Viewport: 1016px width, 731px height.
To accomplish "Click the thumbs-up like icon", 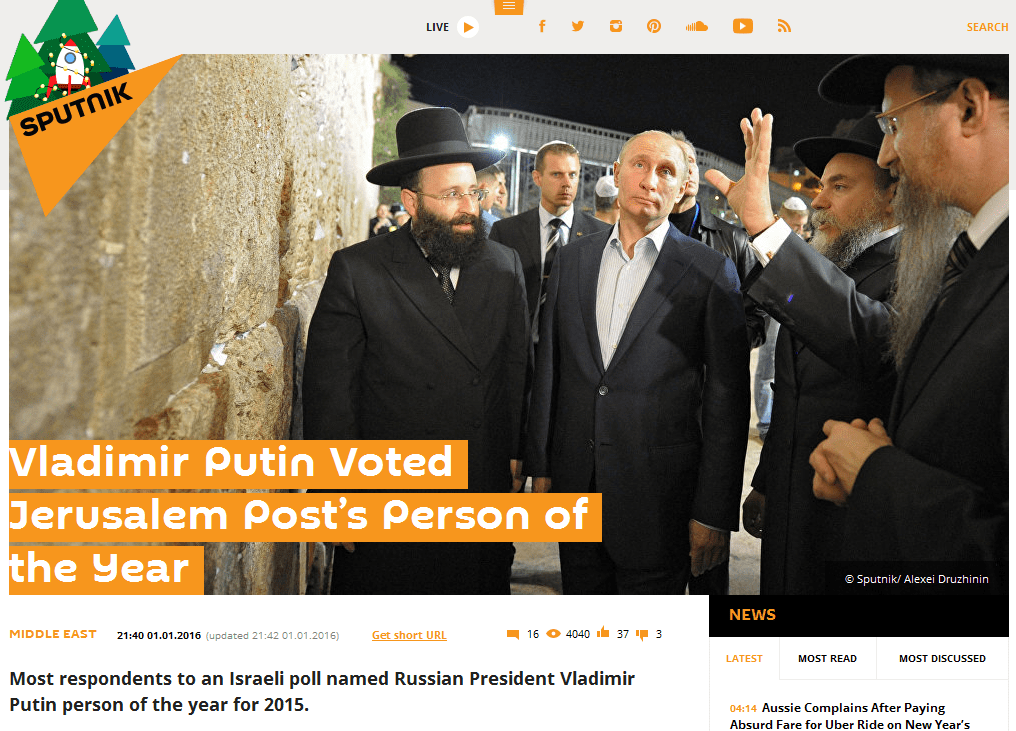I will pos(603,632).
